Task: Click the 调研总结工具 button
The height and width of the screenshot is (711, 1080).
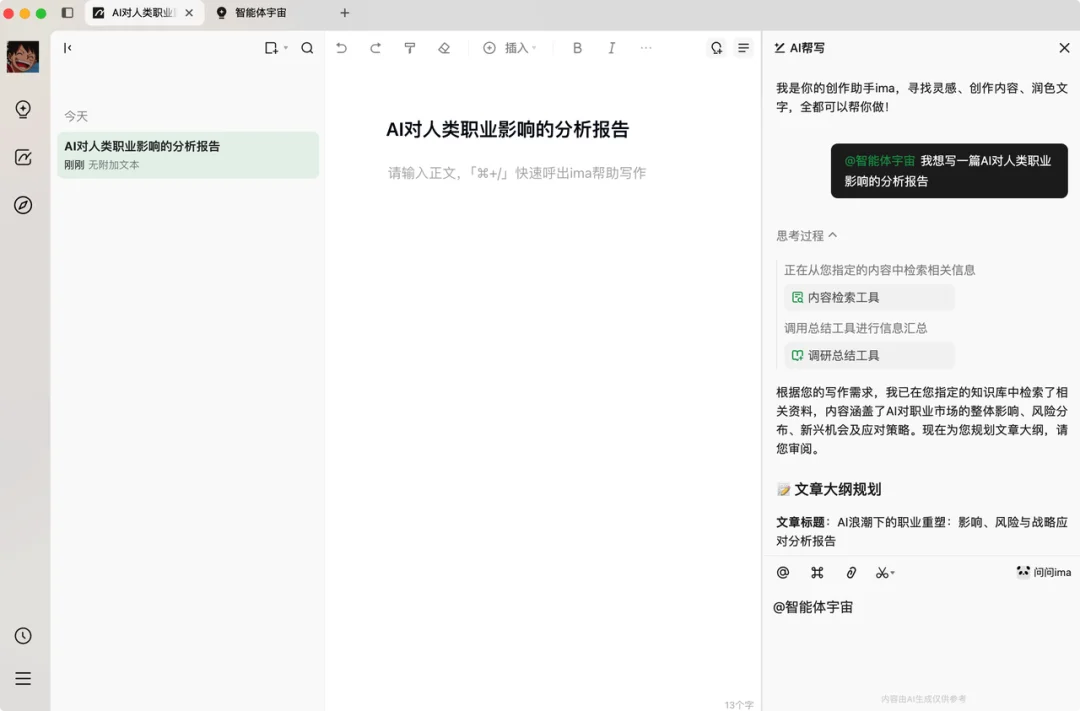Action: (x=869, y=355)
